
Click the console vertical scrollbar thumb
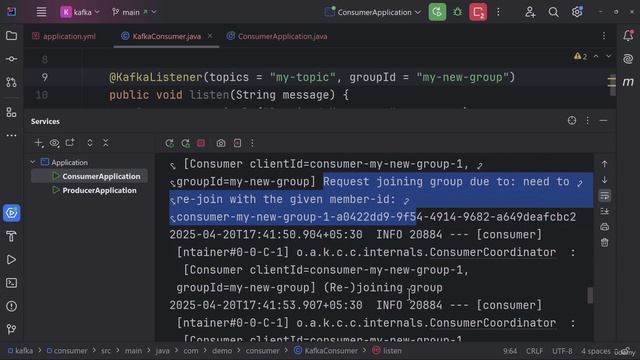590,296
